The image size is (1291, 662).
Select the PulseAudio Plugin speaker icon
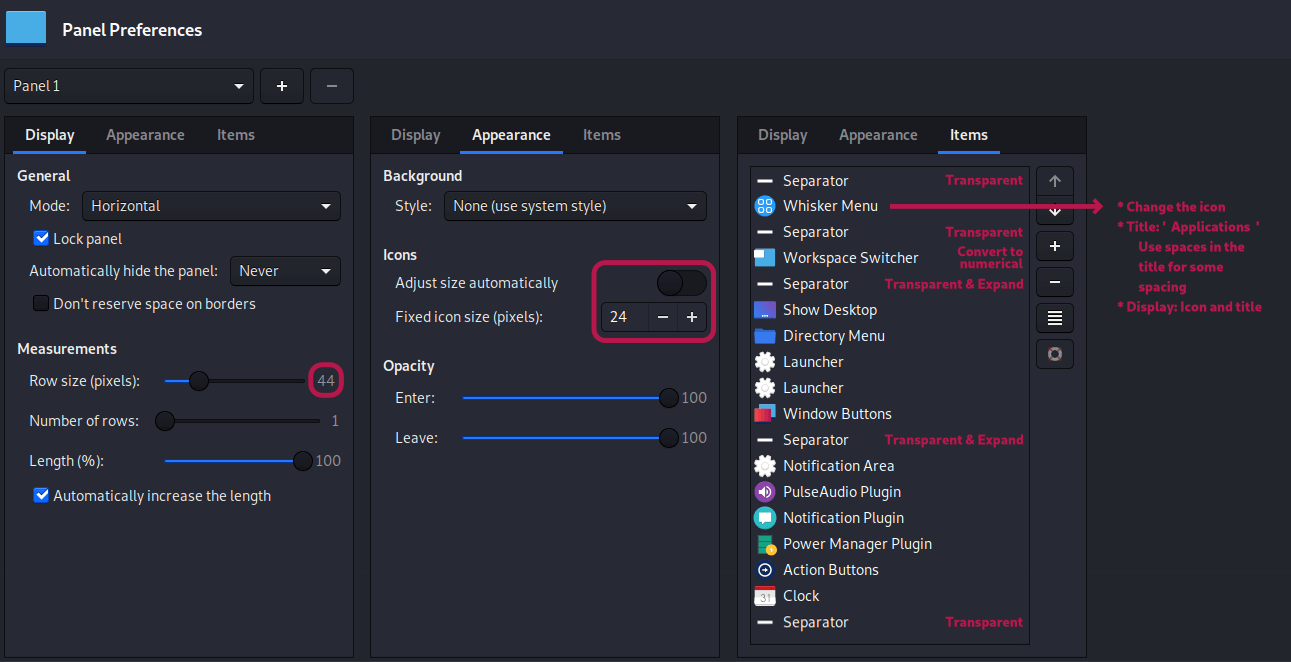point(763,491)
